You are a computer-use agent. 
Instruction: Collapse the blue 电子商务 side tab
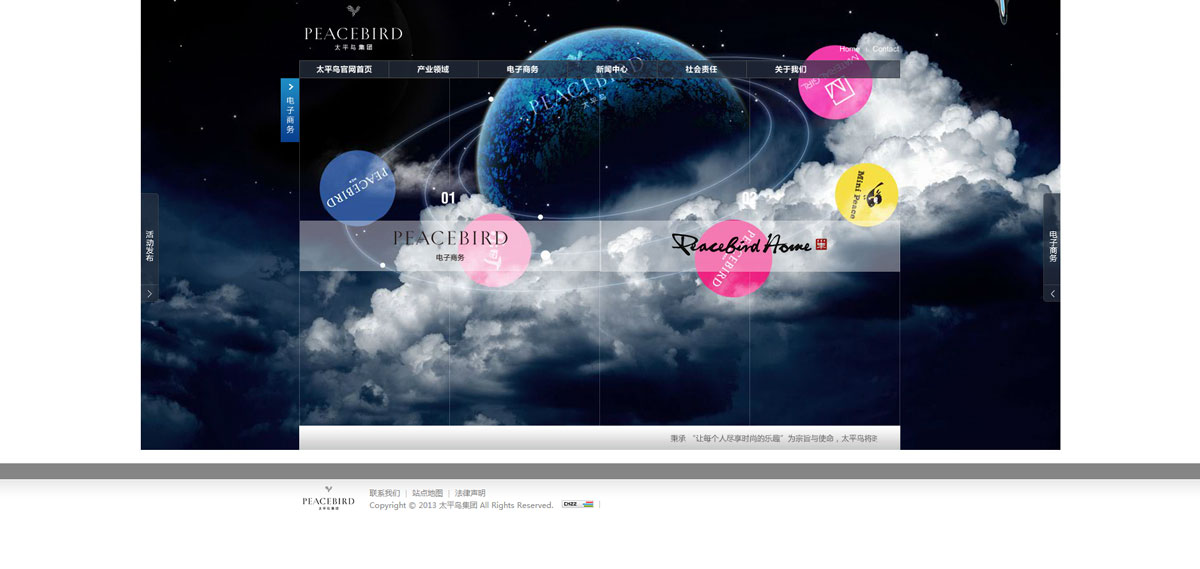coord(290,88)
